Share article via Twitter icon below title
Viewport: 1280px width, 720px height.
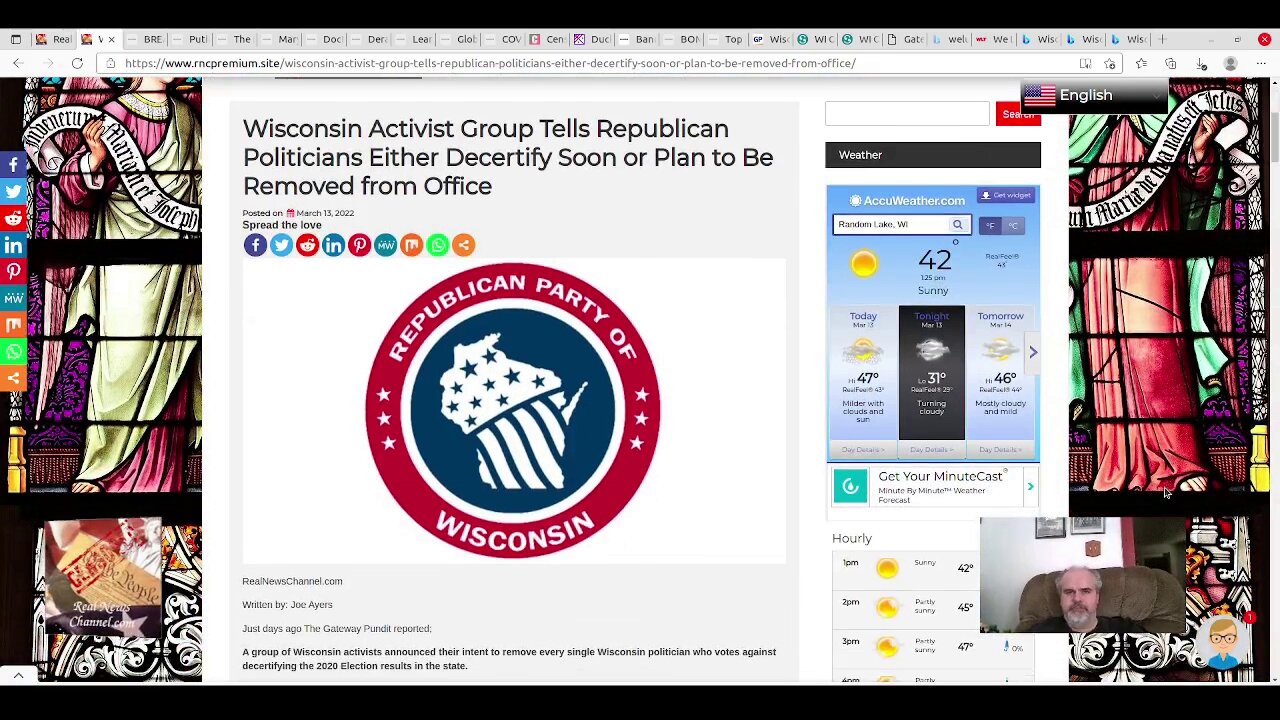281,245
